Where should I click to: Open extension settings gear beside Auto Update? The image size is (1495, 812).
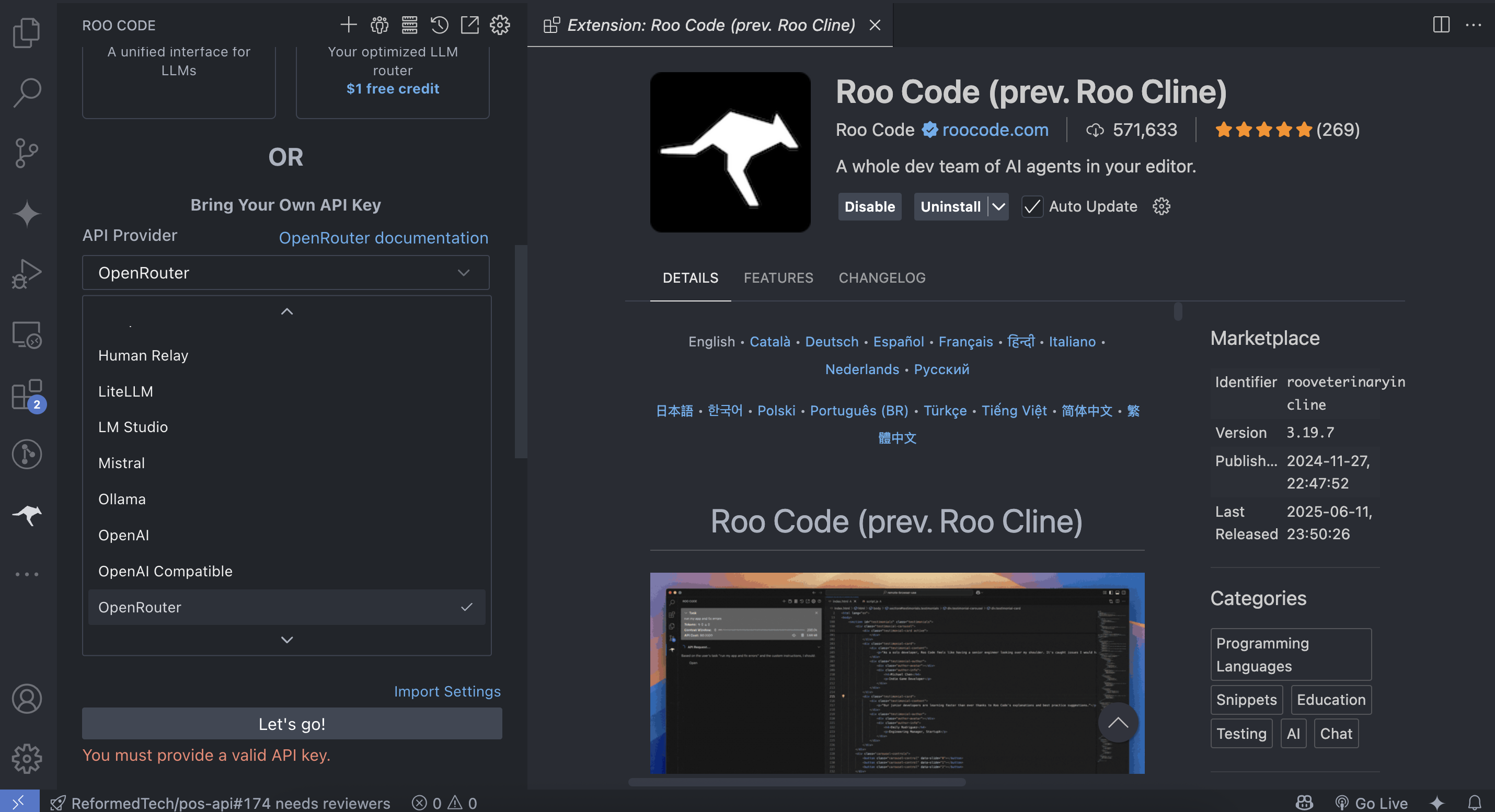coord(1161,206)
